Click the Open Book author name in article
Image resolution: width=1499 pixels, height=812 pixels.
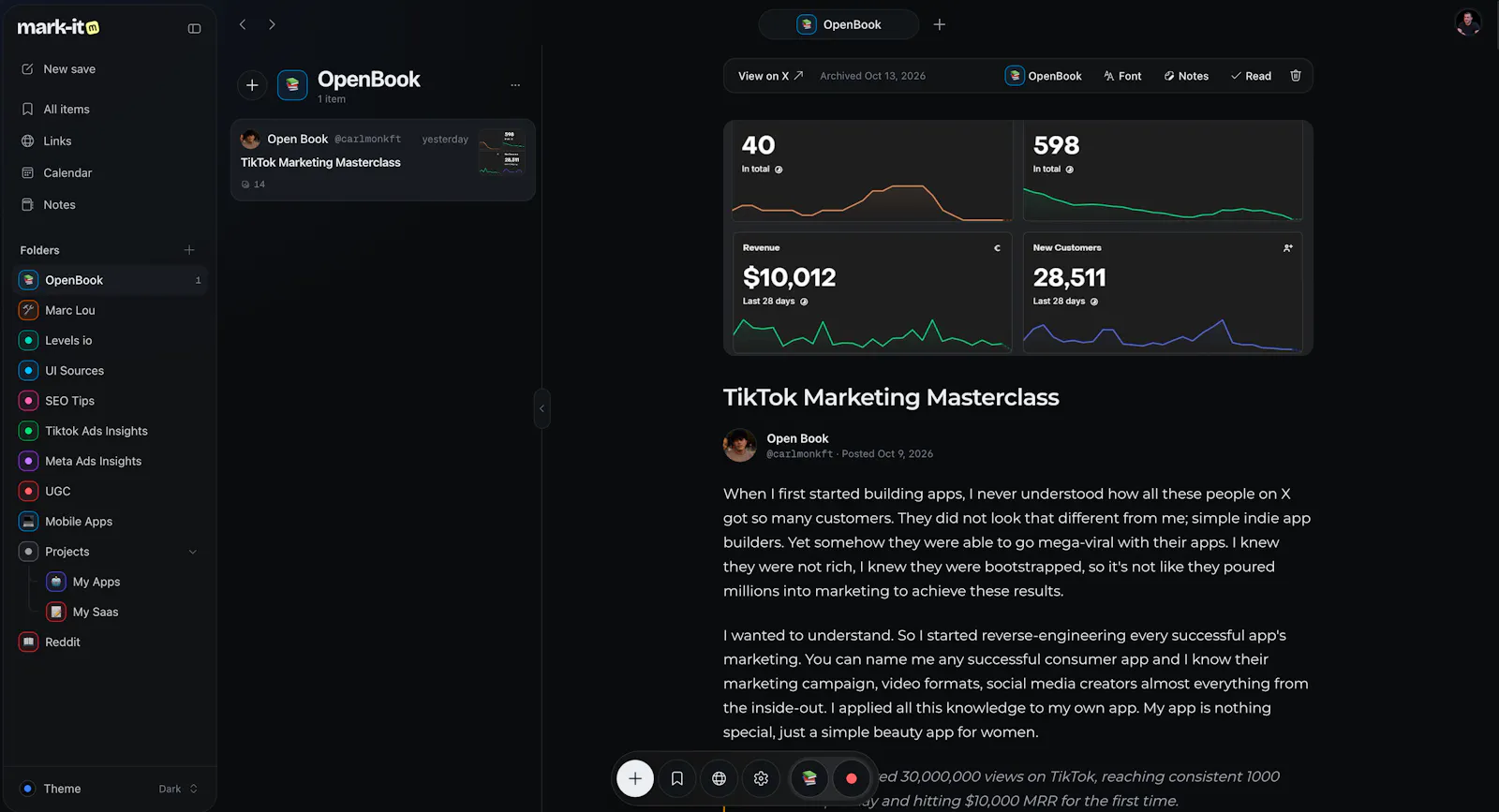(797, 438)
